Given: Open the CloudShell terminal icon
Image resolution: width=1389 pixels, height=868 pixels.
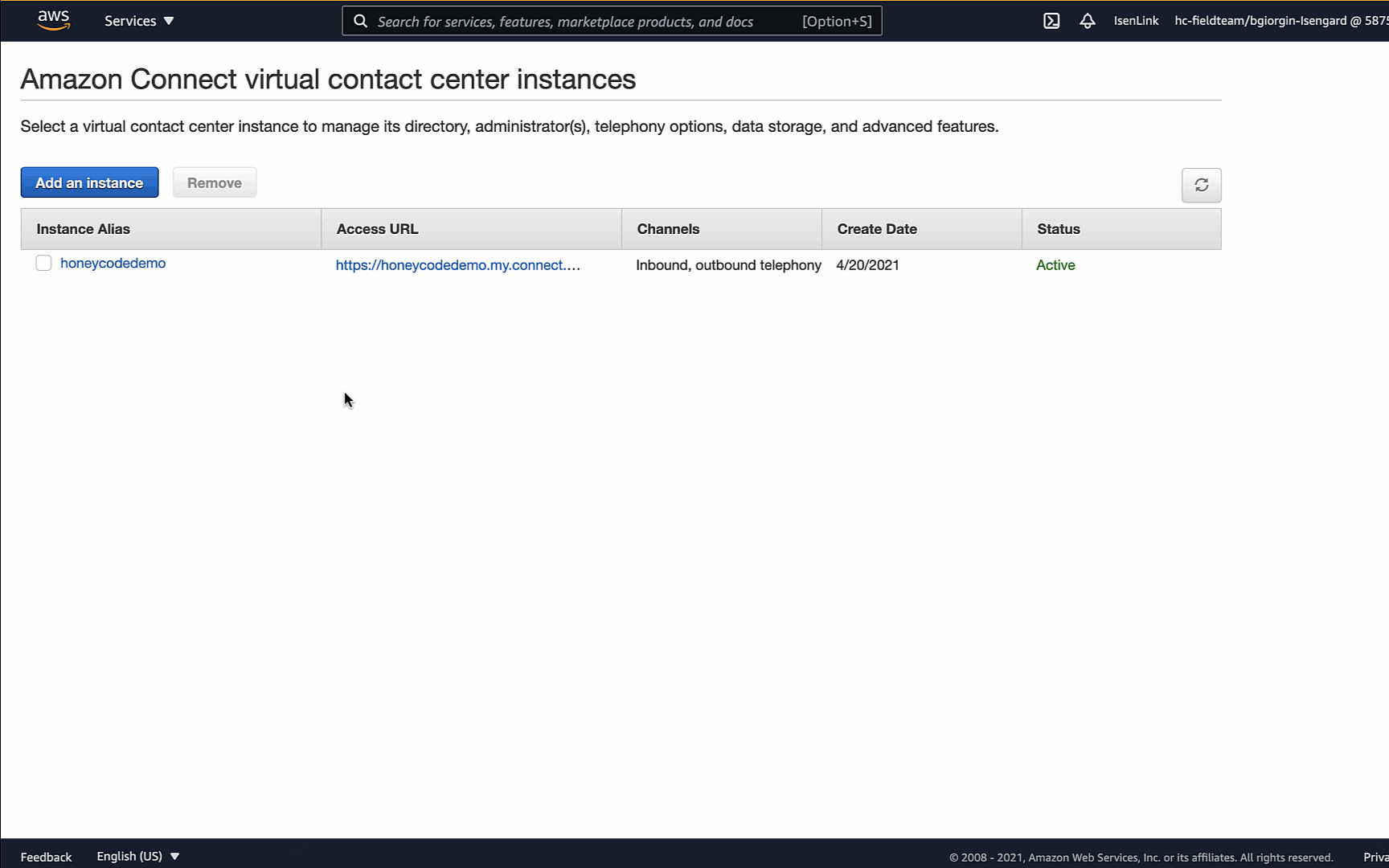Looking at the screenshot, I should [1051, 21].
